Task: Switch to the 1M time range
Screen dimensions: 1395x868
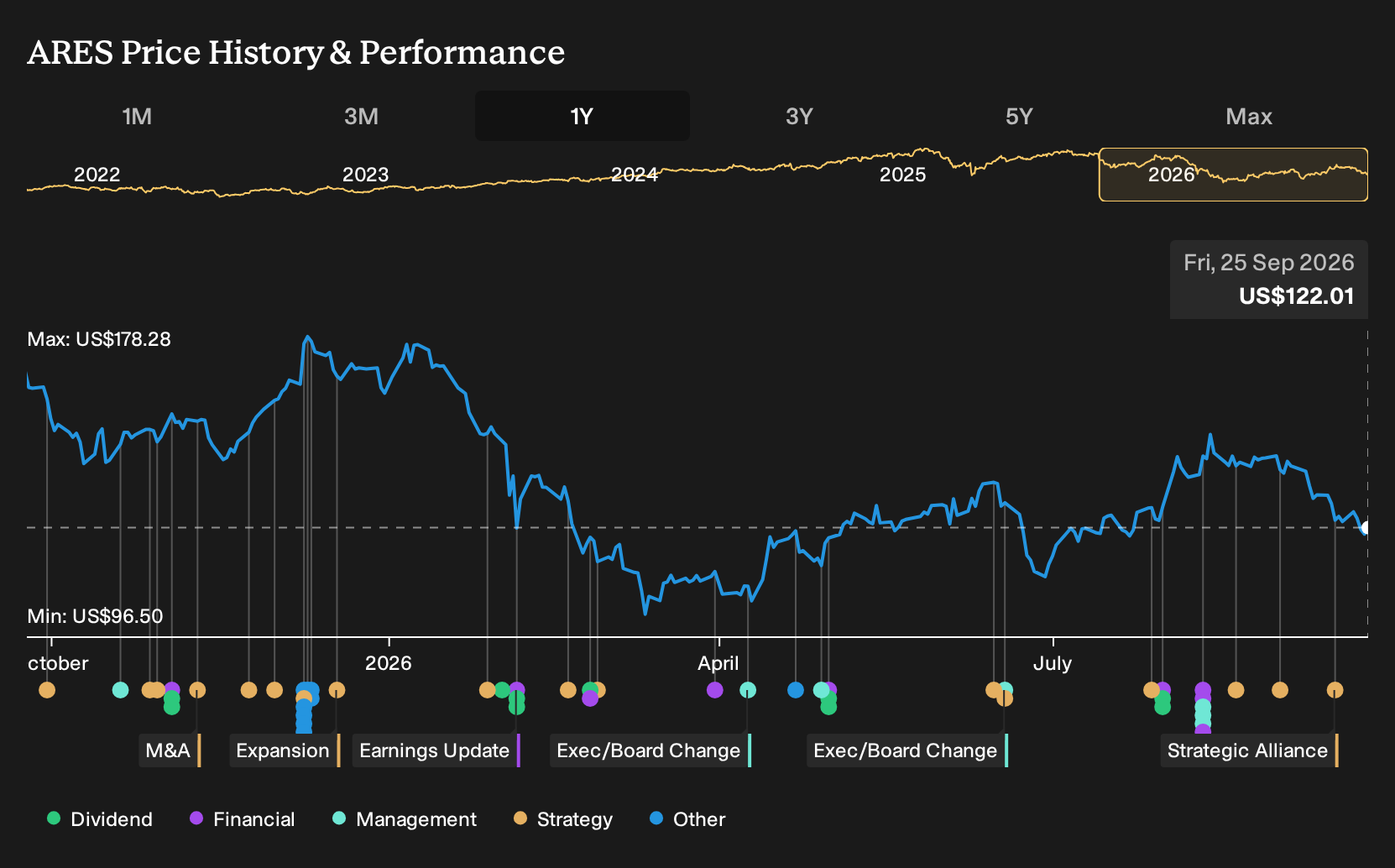Action: 137,116
